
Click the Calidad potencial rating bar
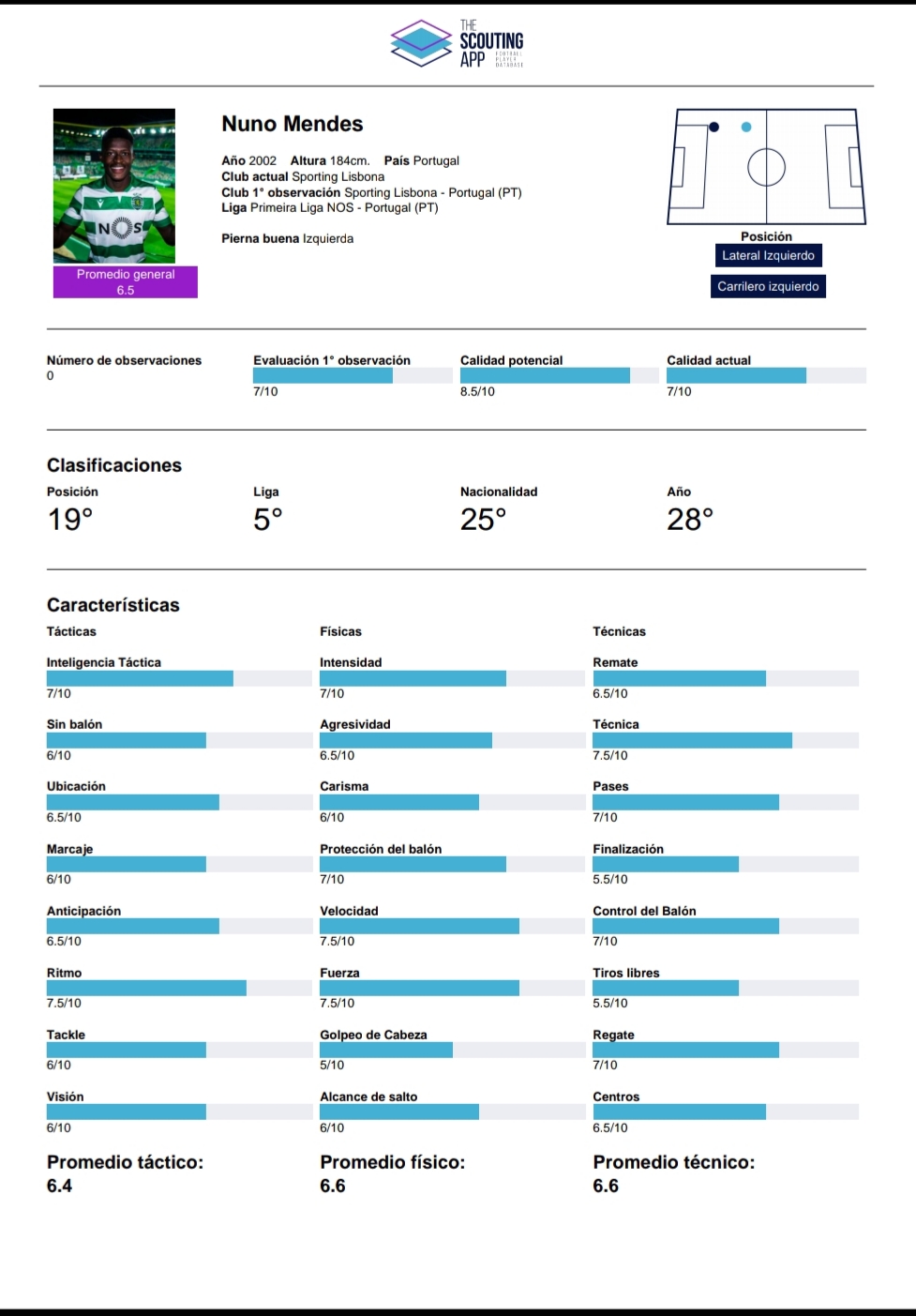pos(559,376)
